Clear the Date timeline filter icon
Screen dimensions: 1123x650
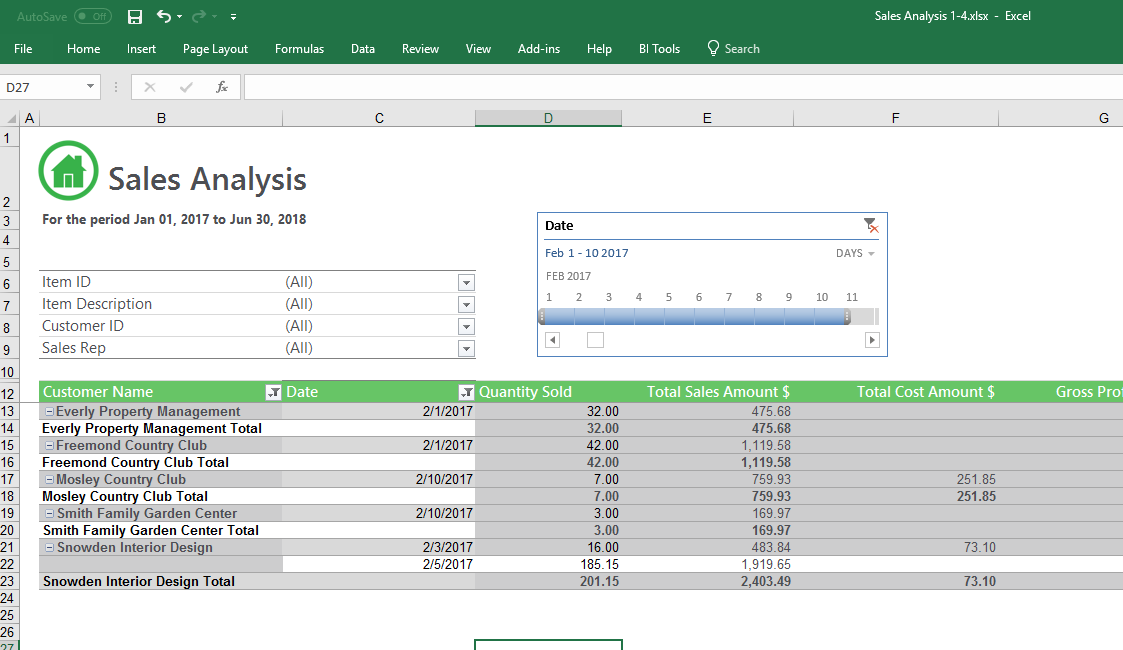tap(870, 226)
